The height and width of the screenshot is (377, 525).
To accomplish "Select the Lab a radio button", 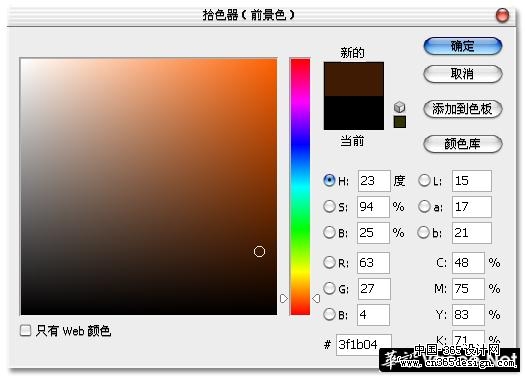I will (x=424, y=207).
